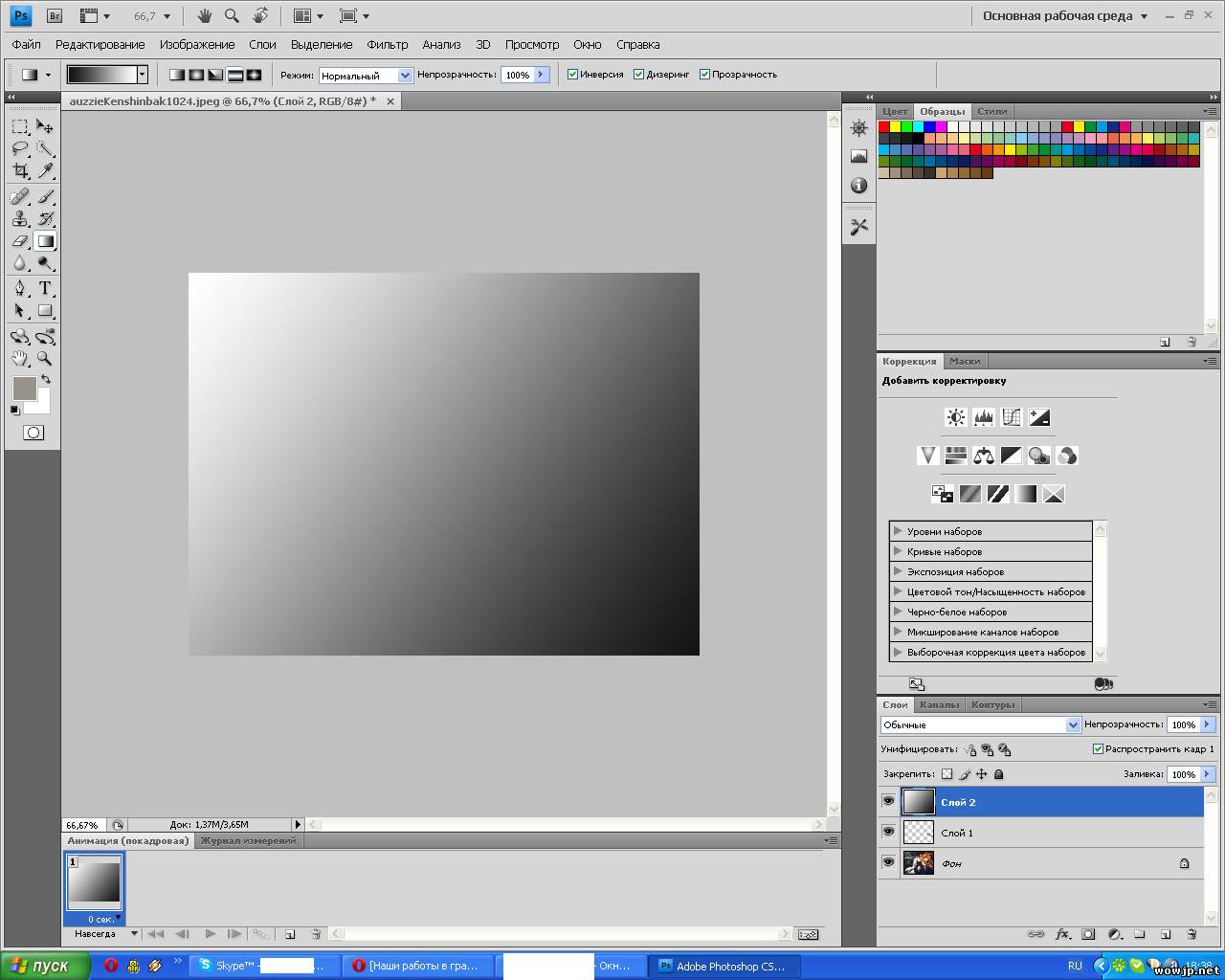1225x980 pixels.
Task: Click the Windows пуск start button
Action: click(43, 966)
